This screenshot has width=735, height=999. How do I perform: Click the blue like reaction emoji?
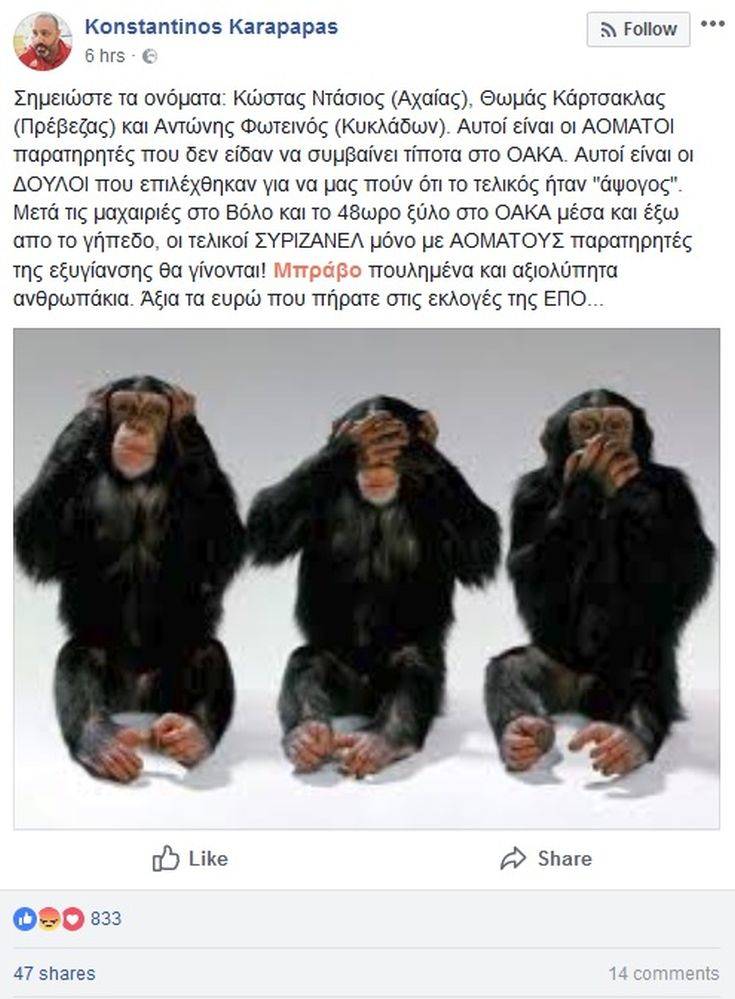(x=25, y=919)
